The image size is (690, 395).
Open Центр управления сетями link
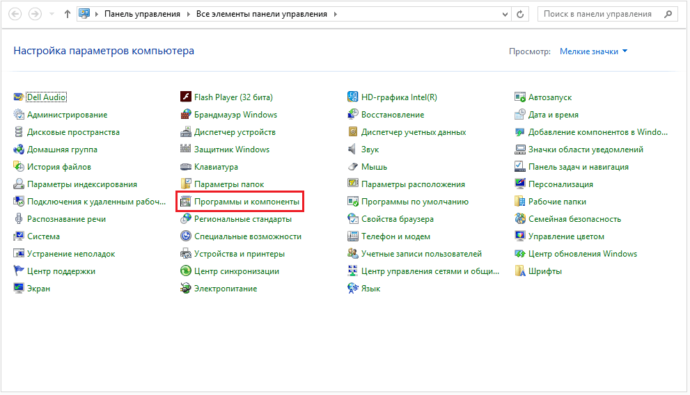coord(430,271)
